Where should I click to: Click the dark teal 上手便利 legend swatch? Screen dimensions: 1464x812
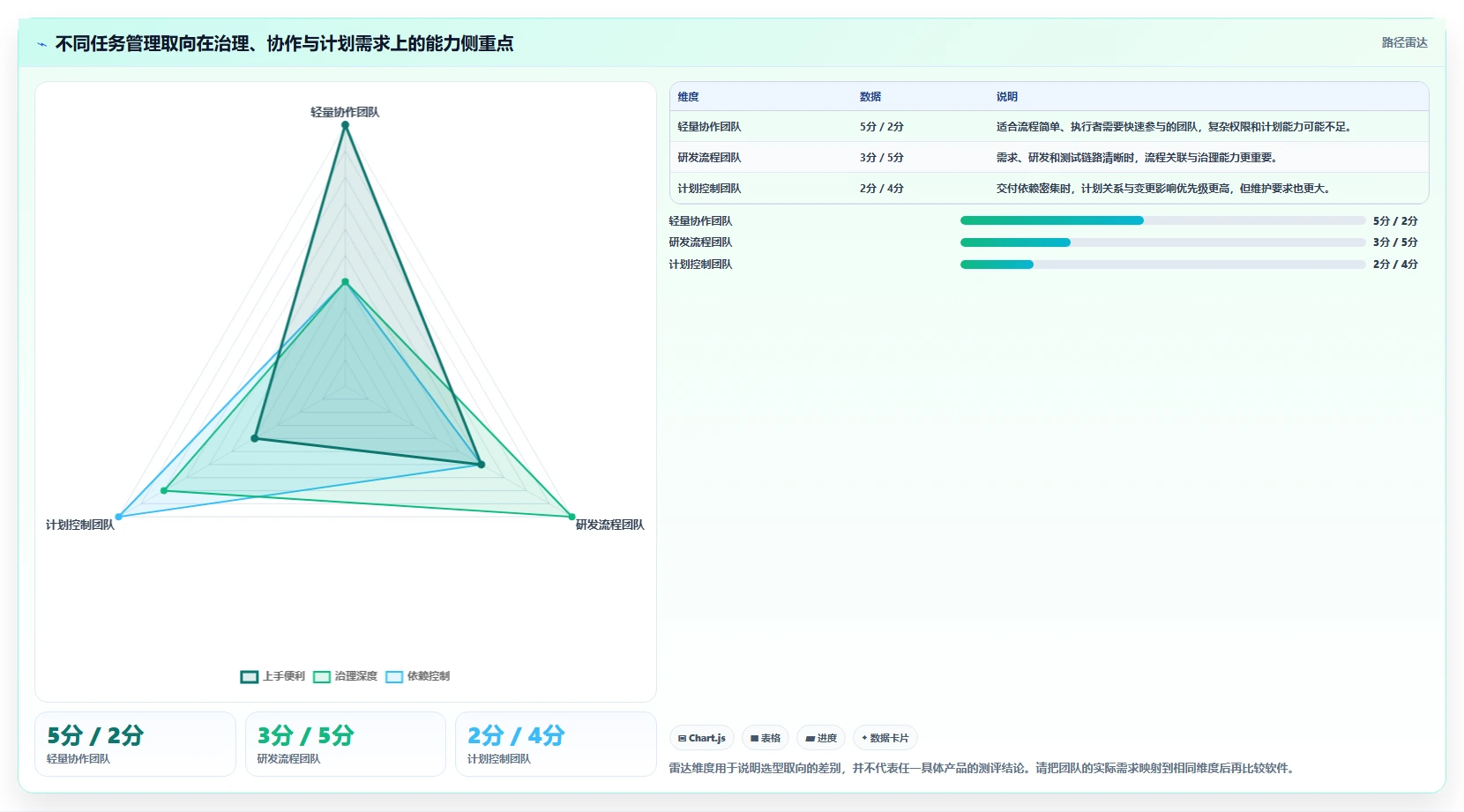250,677
